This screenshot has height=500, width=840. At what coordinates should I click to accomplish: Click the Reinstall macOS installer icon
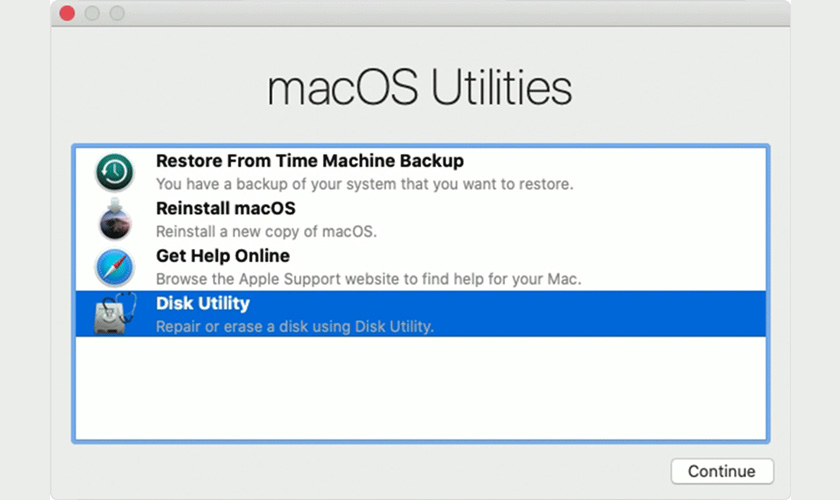[115, 219]
